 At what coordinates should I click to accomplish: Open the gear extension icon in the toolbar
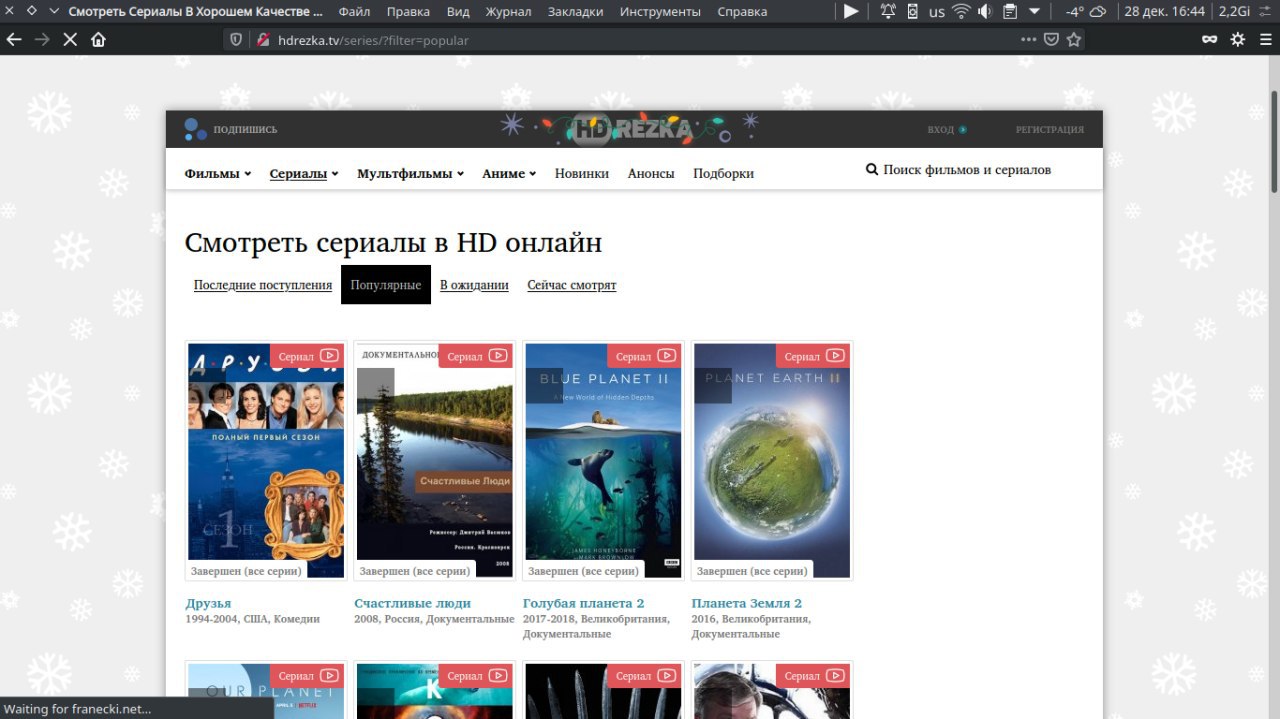pyautogui.click(x=1238, y=40)
